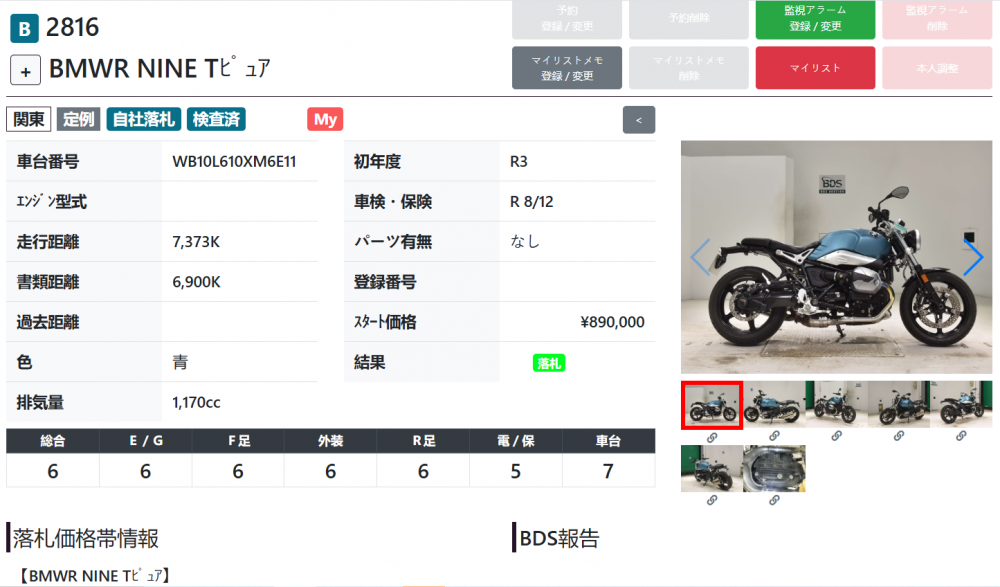
Task: Click the 検査済 tag
Action: [216, 119]
